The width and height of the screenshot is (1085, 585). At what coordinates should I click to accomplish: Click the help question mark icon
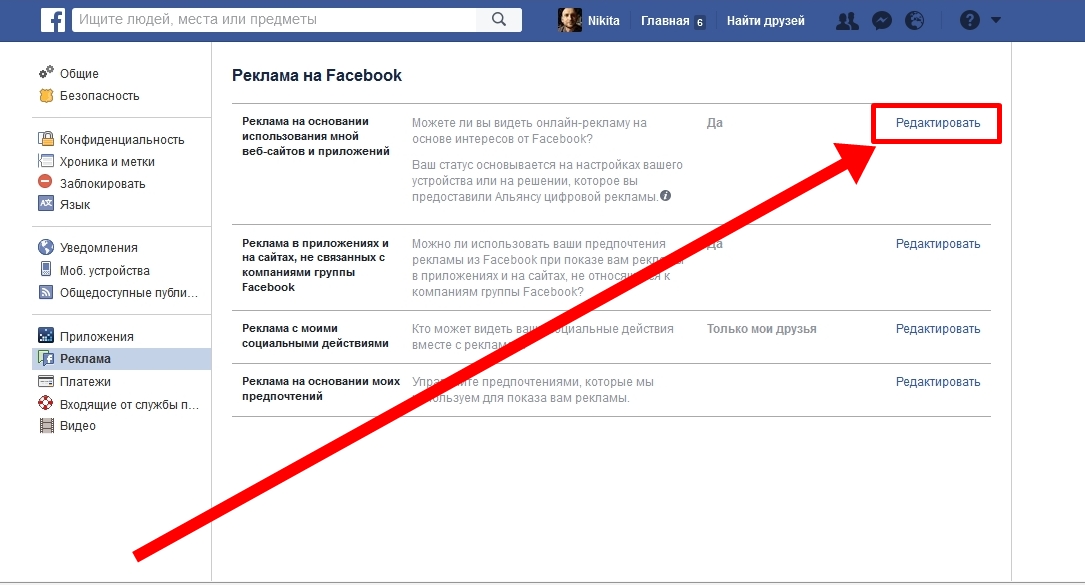(x=968, y=20)
